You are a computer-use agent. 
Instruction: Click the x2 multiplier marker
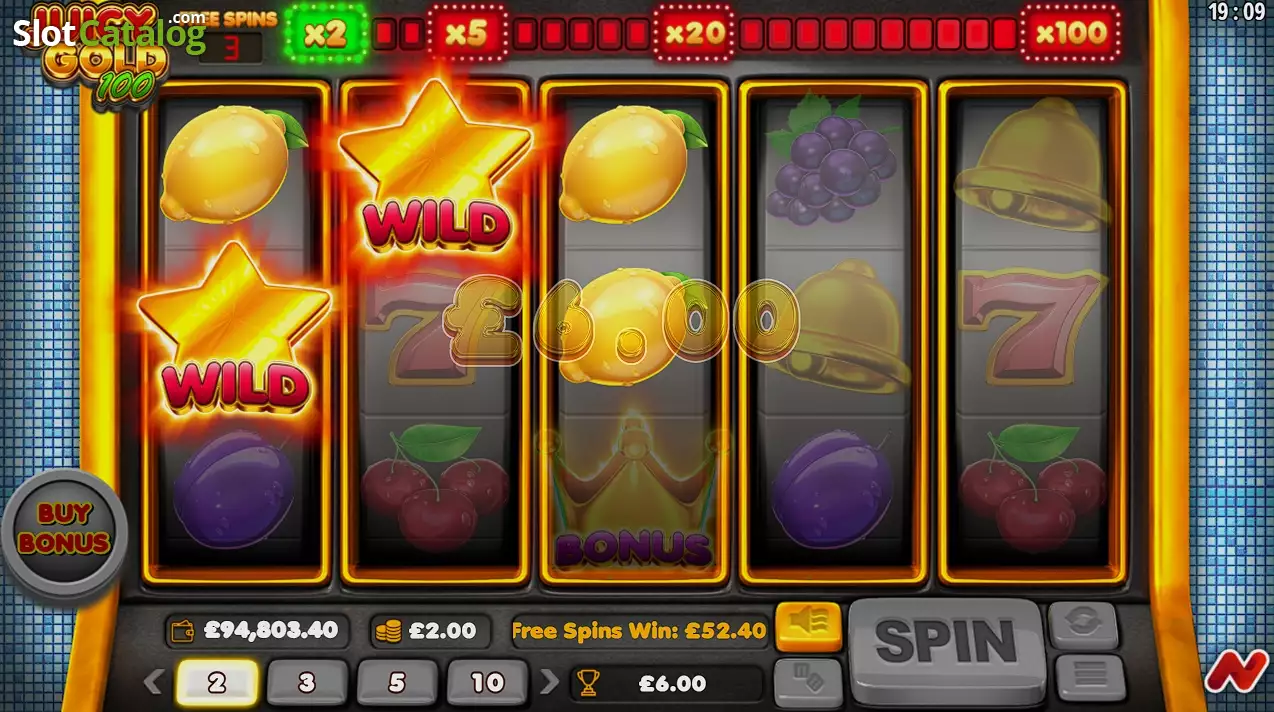(x=325, y=33)
